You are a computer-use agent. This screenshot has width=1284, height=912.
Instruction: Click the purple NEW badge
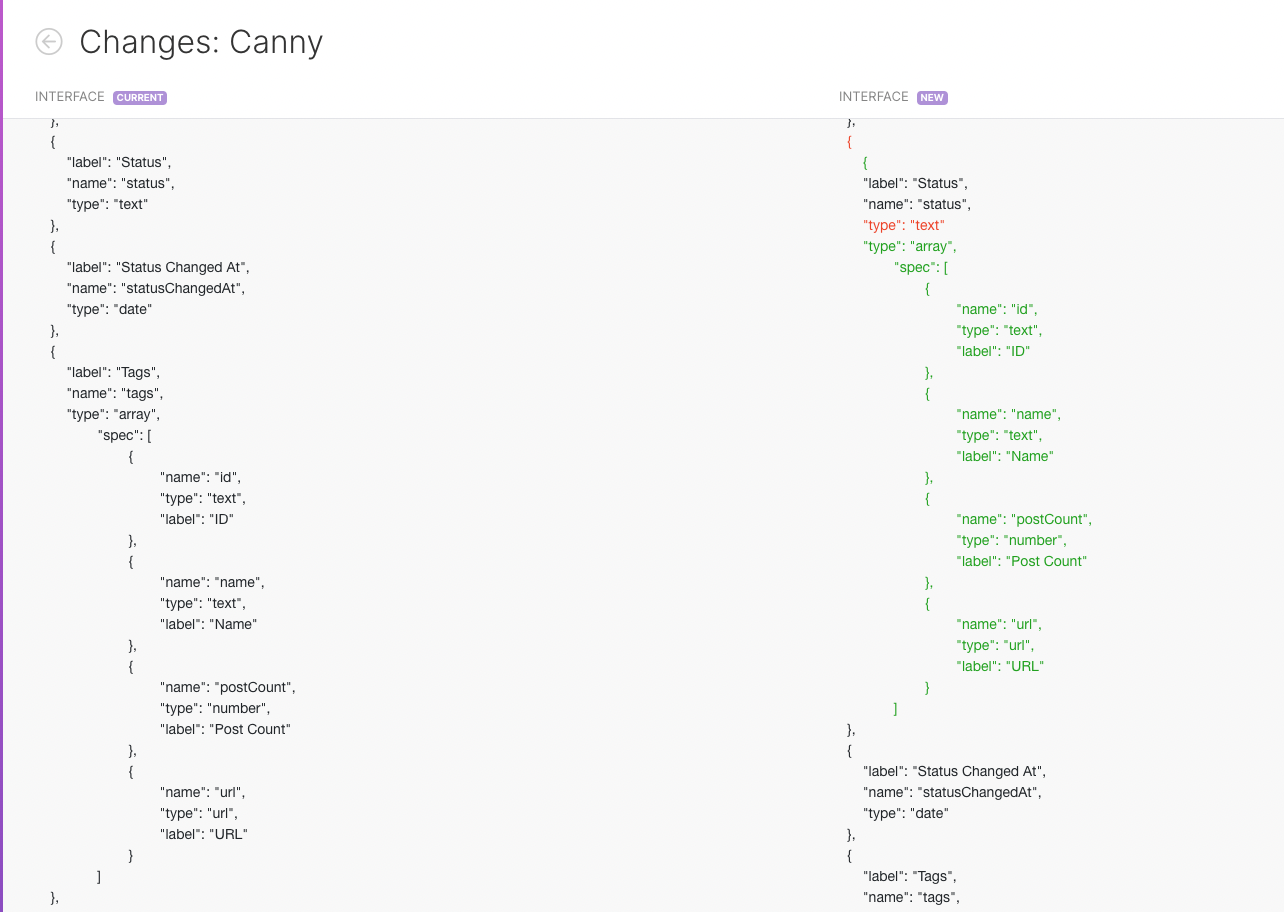[x=932, y=98]
